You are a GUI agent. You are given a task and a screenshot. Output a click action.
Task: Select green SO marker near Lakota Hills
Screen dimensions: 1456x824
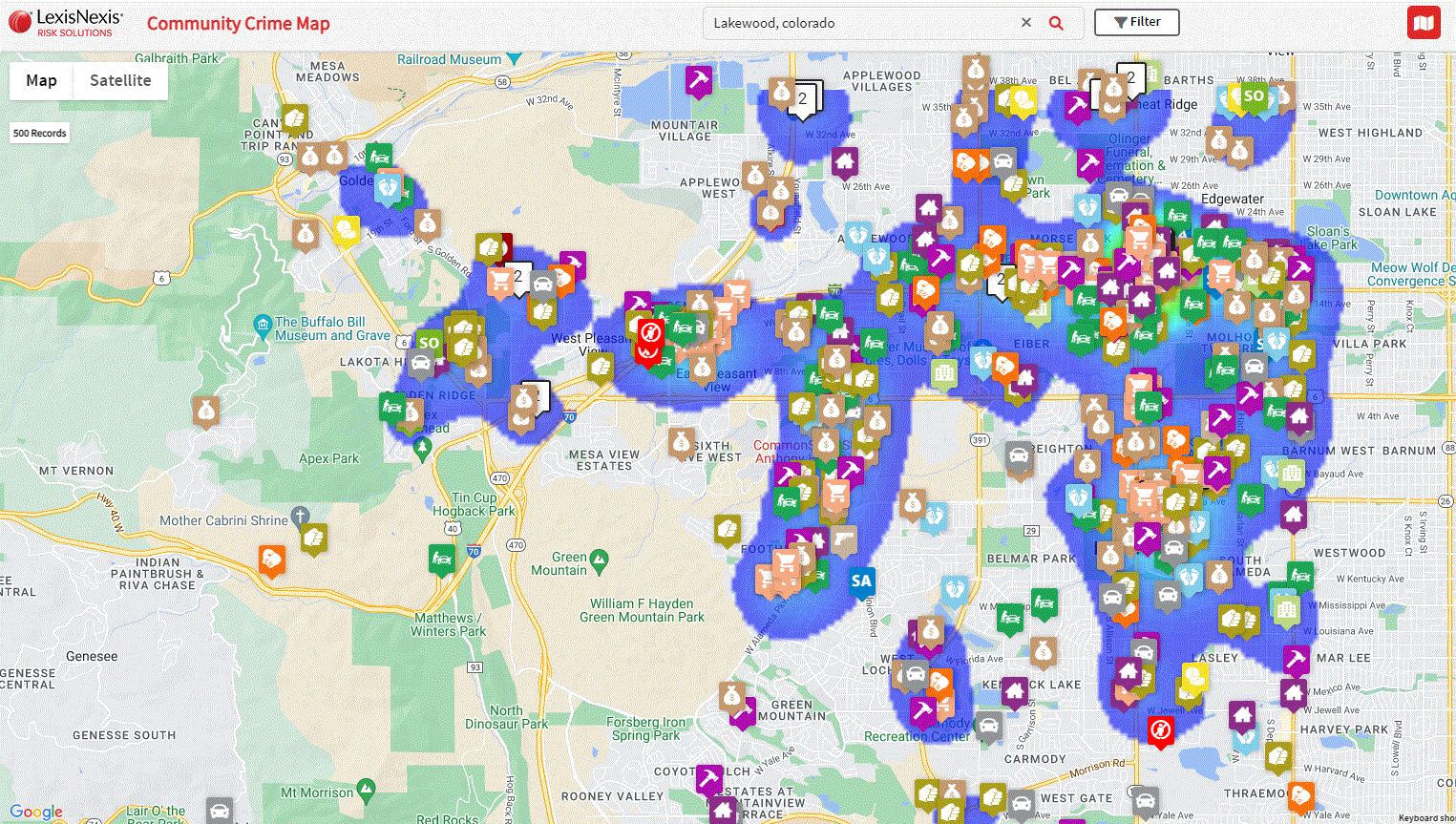point(429,344)
